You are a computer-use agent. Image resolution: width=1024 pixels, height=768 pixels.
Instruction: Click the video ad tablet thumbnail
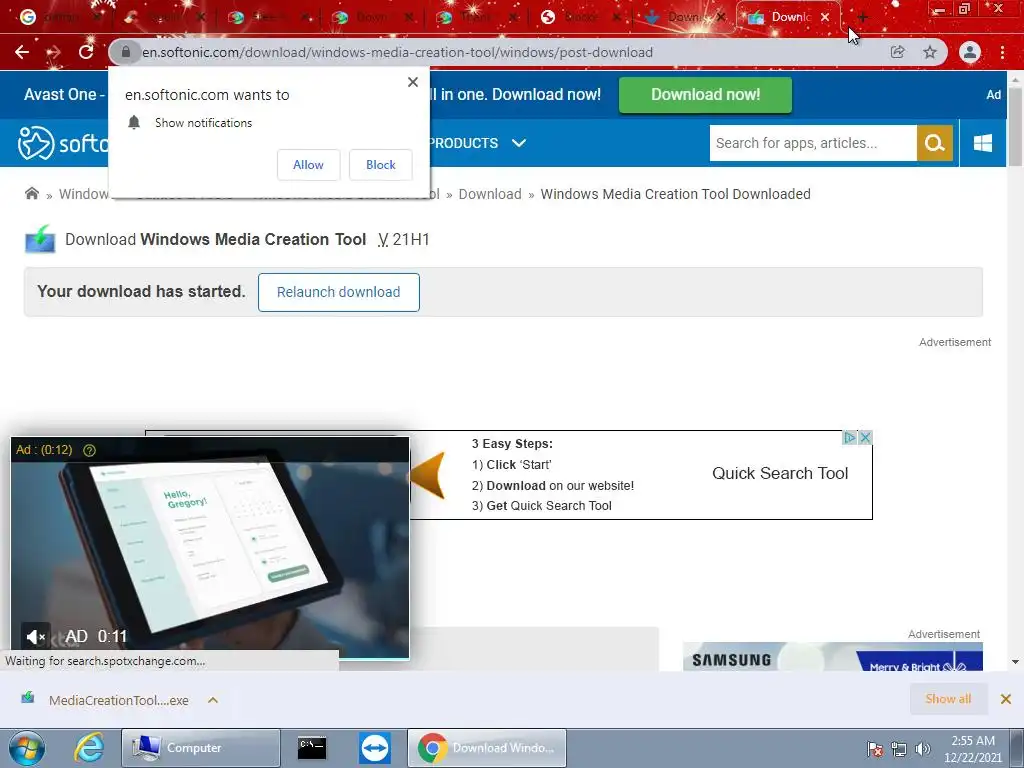210,548
